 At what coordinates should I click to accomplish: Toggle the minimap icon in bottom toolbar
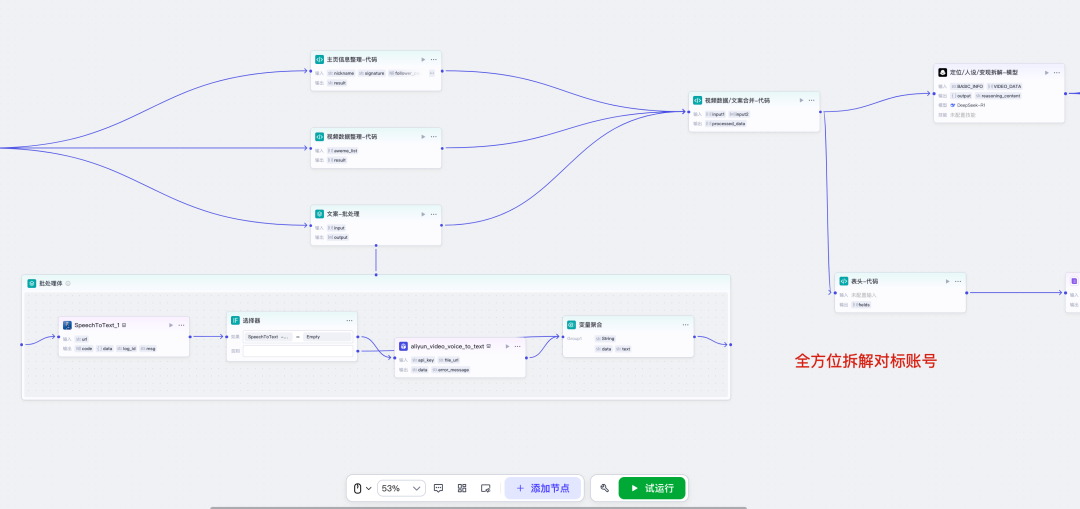point(486,488)
